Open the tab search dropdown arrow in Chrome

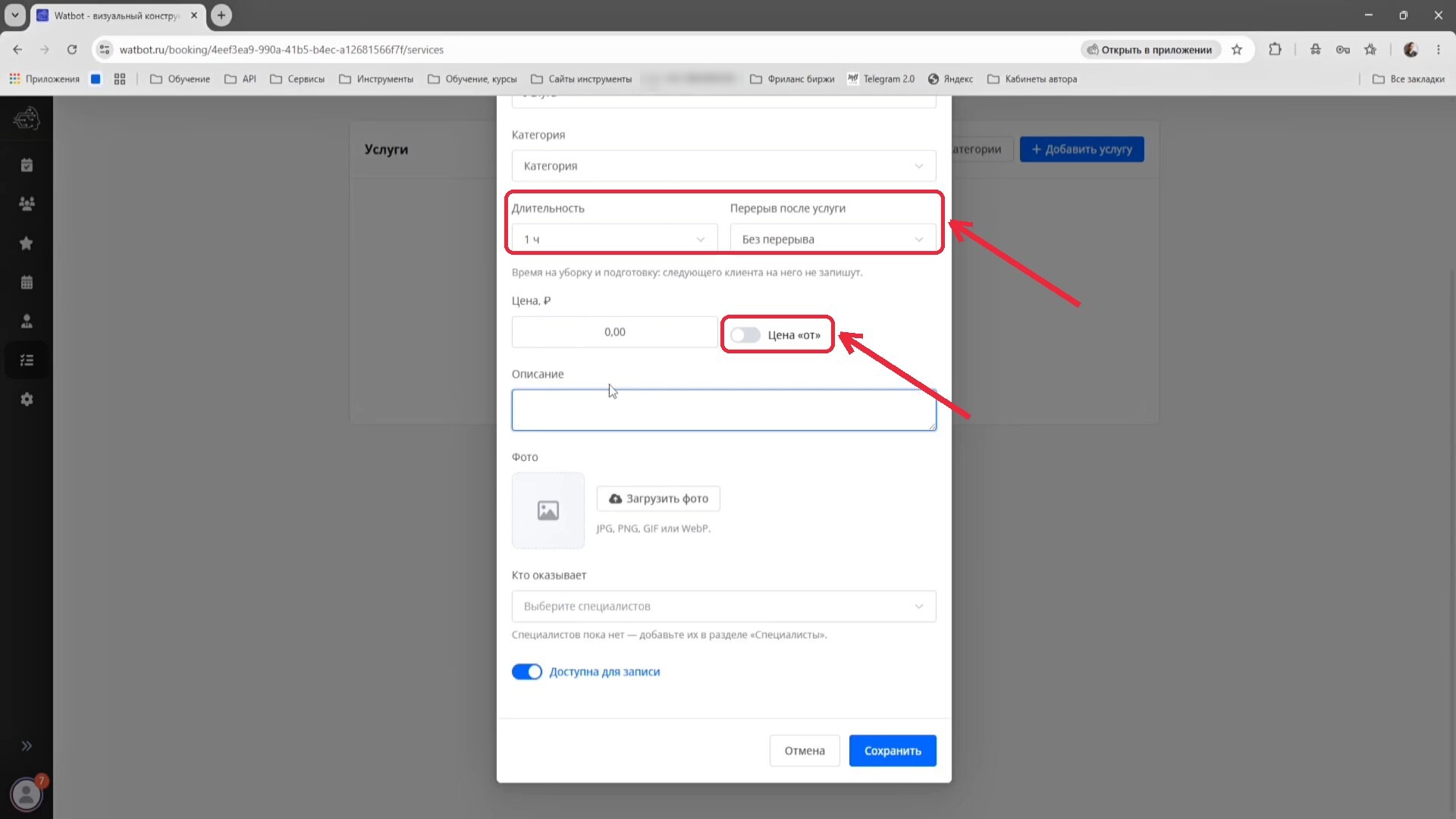(x=14, y=15)
